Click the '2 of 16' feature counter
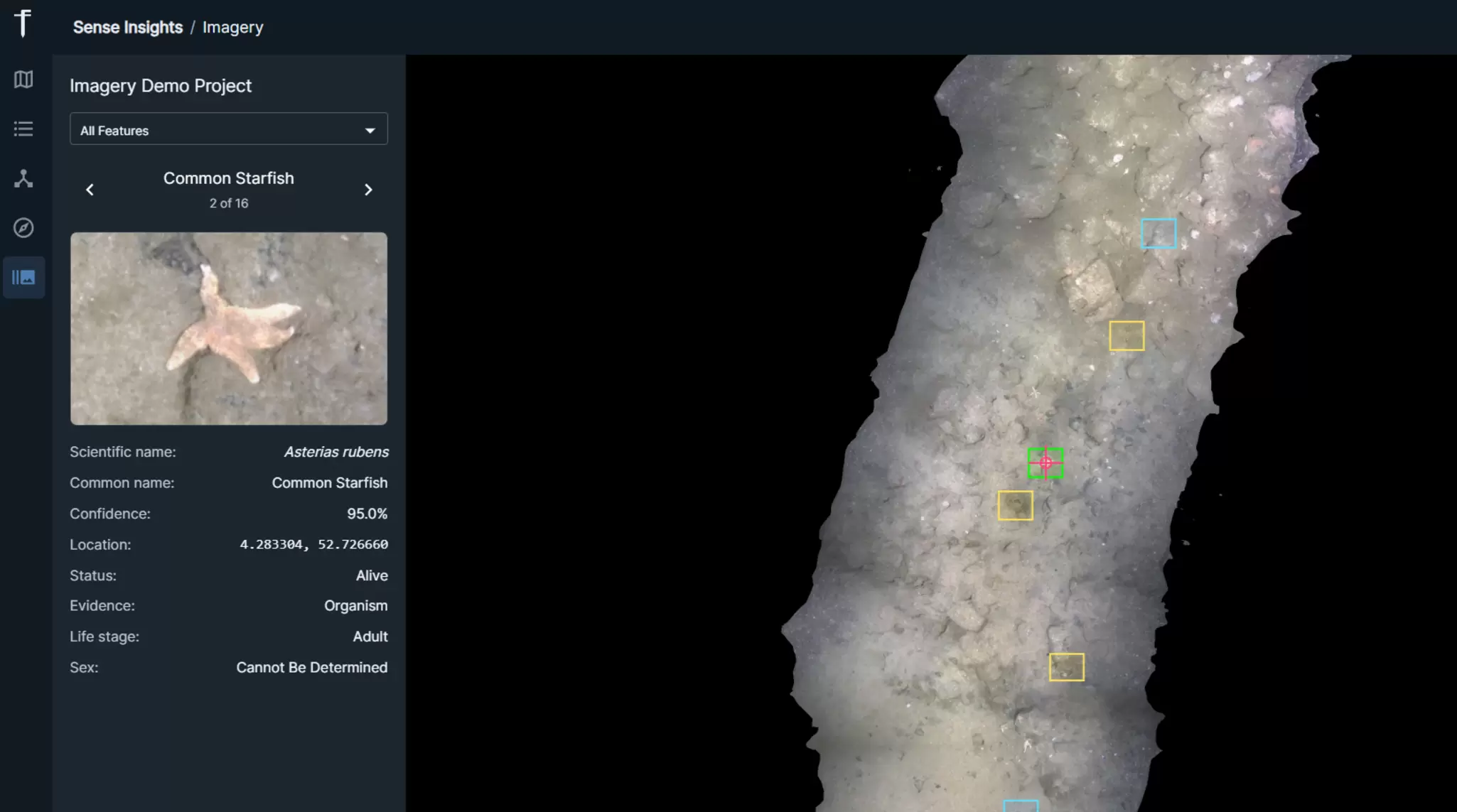Viewport: 1457px width, 812px height. pyautogui.click(x=229, y=203)
